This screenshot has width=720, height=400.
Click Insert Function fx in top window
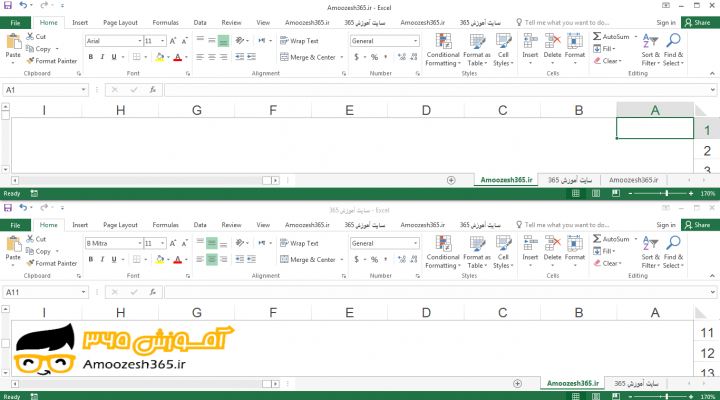[152, 90]
